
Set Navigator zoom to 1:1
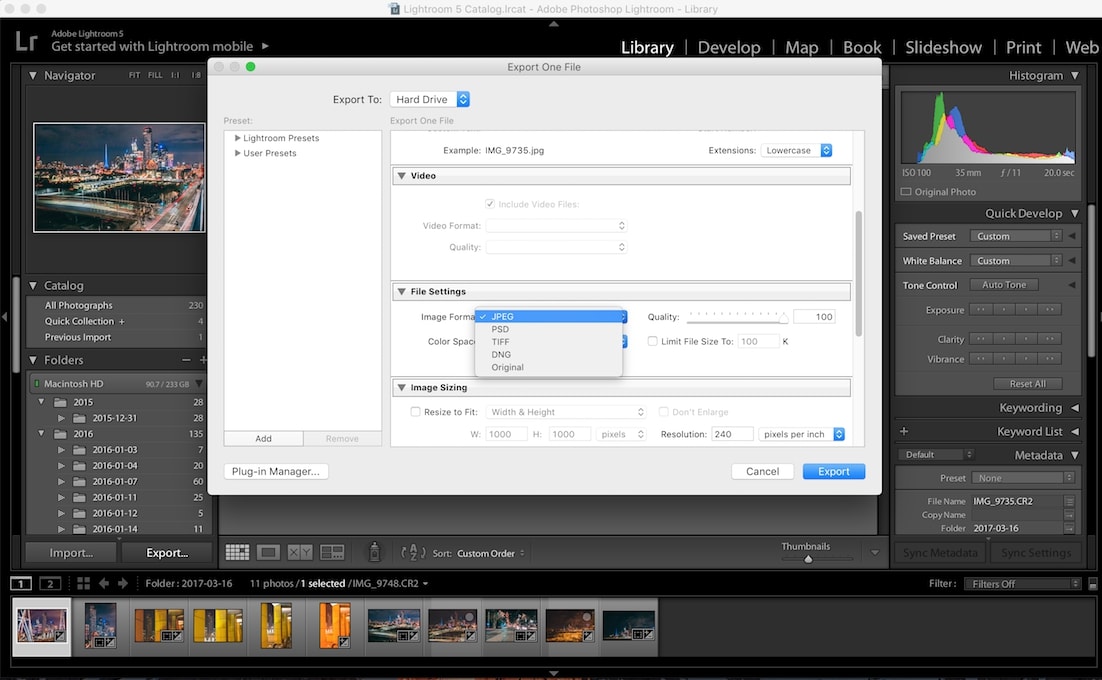(x=175, y=75)
